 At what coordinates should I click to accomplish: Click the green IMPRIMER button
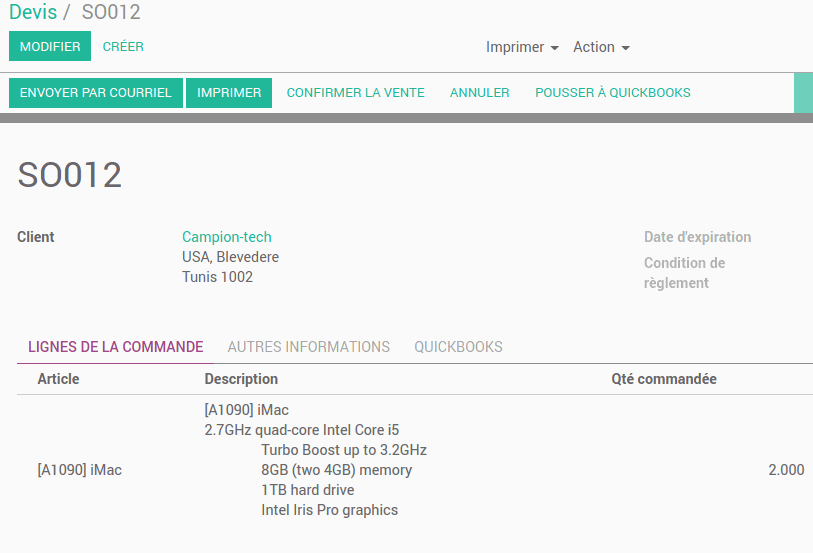tap(229, 93)
